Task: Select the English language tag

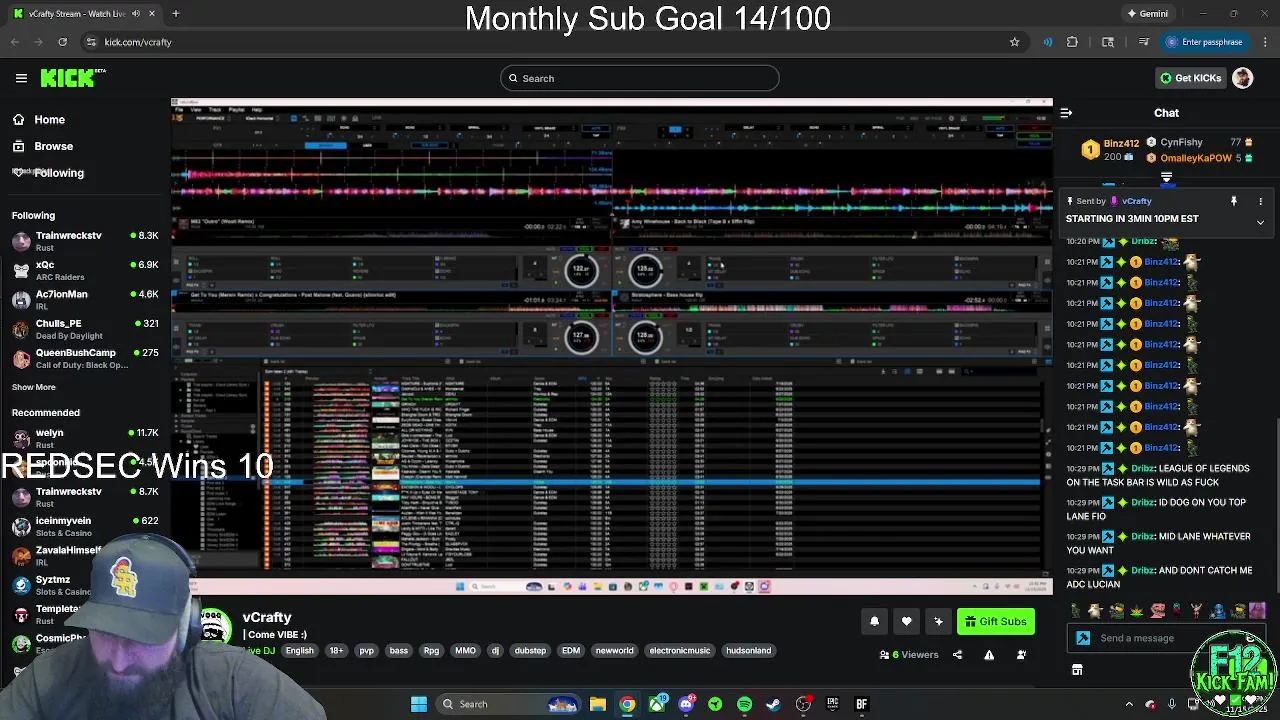Action: click(299, 651)
